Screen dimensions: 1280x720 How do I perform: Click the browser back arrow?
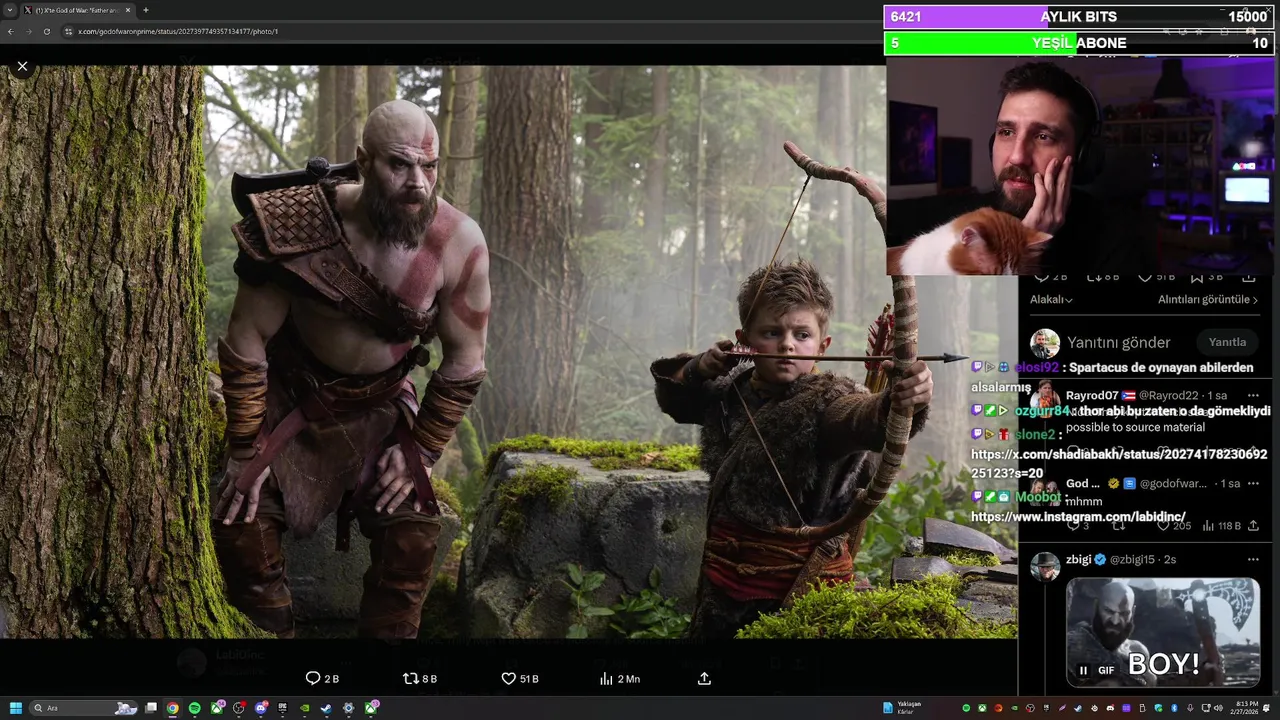click(10, 31)
